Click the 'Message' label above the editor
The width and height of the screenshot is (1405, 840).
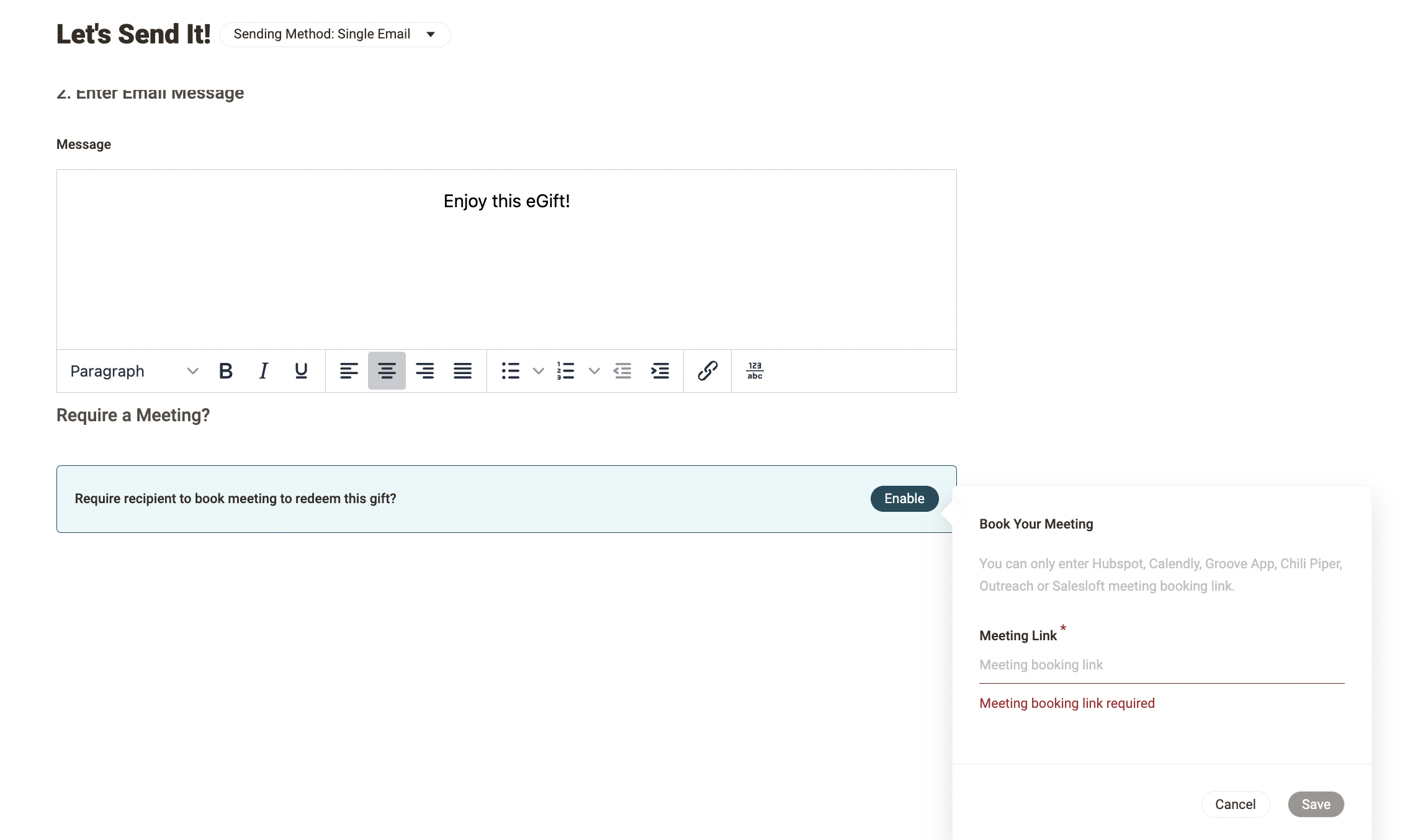click(84, 145)
